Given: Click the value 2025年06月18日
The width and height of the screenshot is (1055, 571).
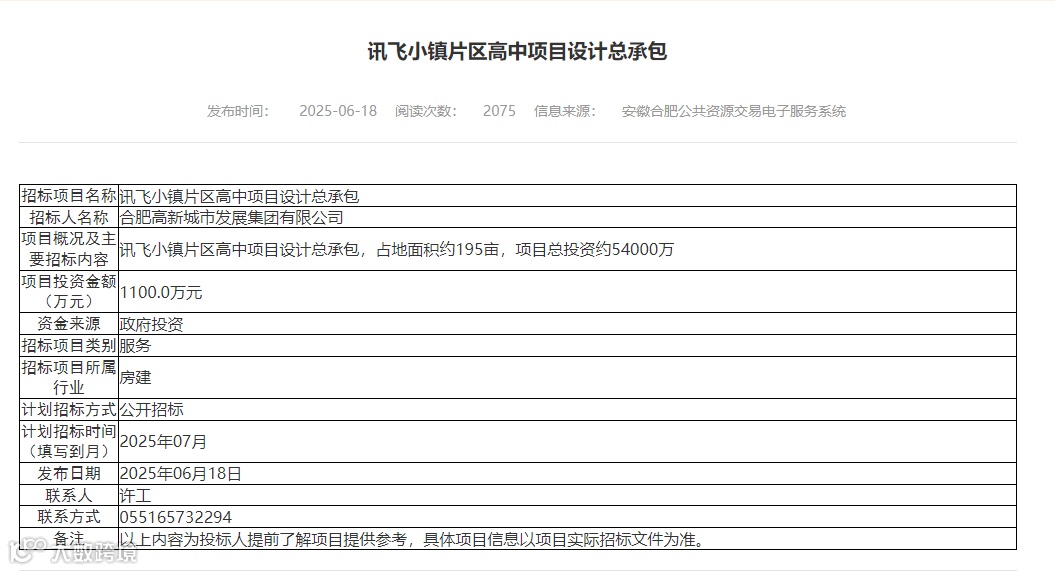Looking at the screenshot, I should tap(180, 473).
